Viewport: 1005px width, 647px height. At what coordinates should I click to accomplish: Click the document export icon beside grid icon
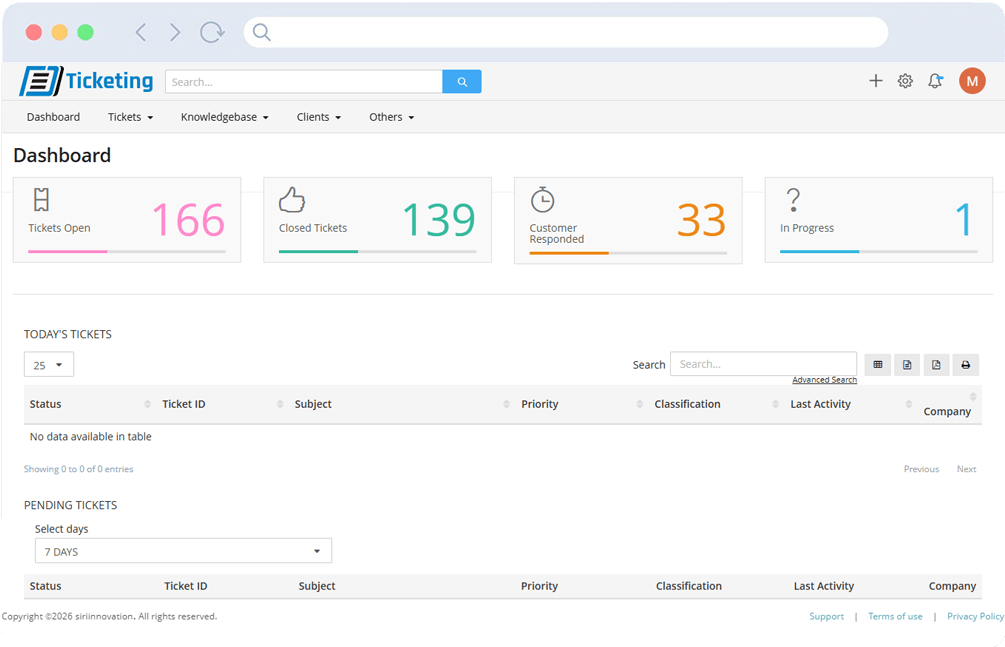click(x=907, y=365)
